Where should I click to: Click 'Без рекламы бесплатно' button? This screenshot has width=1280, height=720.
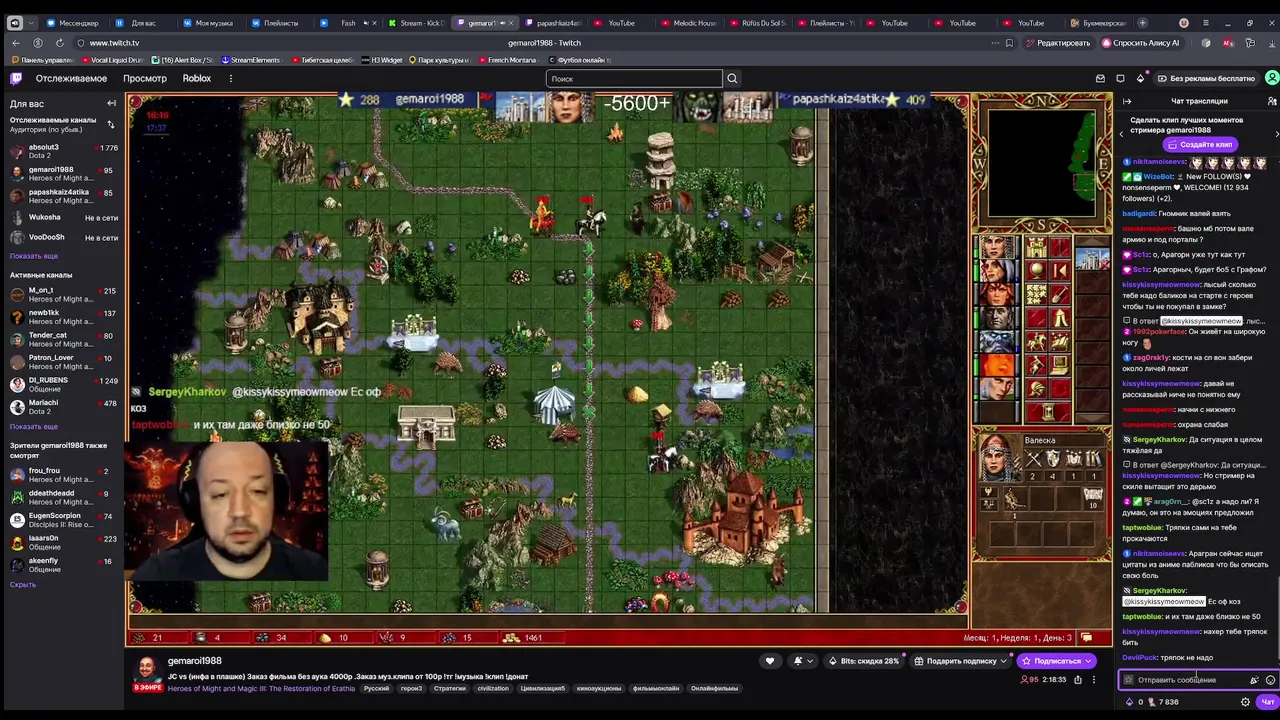coord(1205,78)
